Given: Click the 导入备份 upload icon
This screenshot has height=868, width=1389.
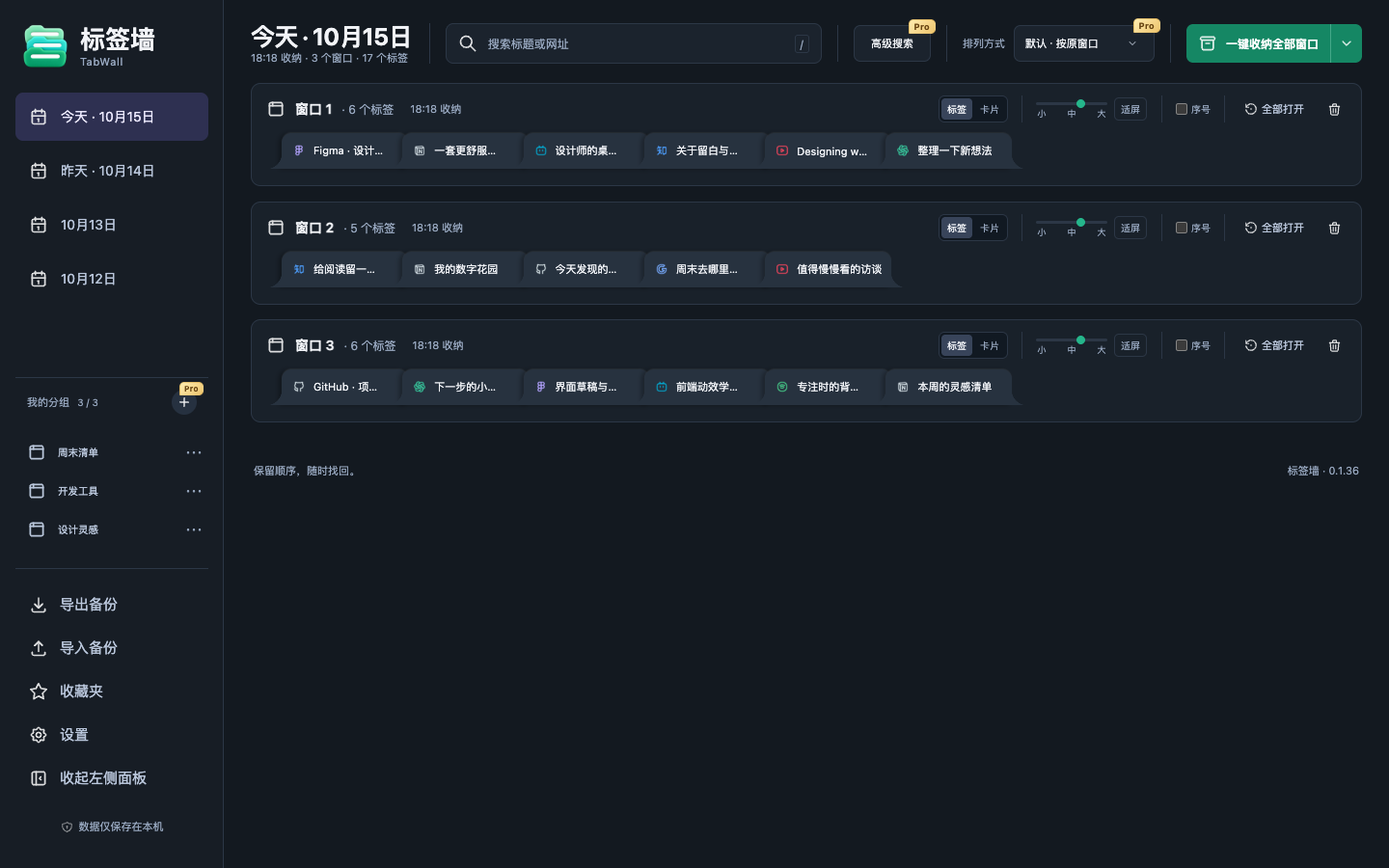Looking at the screenshot, I should (x=39, y=648).
